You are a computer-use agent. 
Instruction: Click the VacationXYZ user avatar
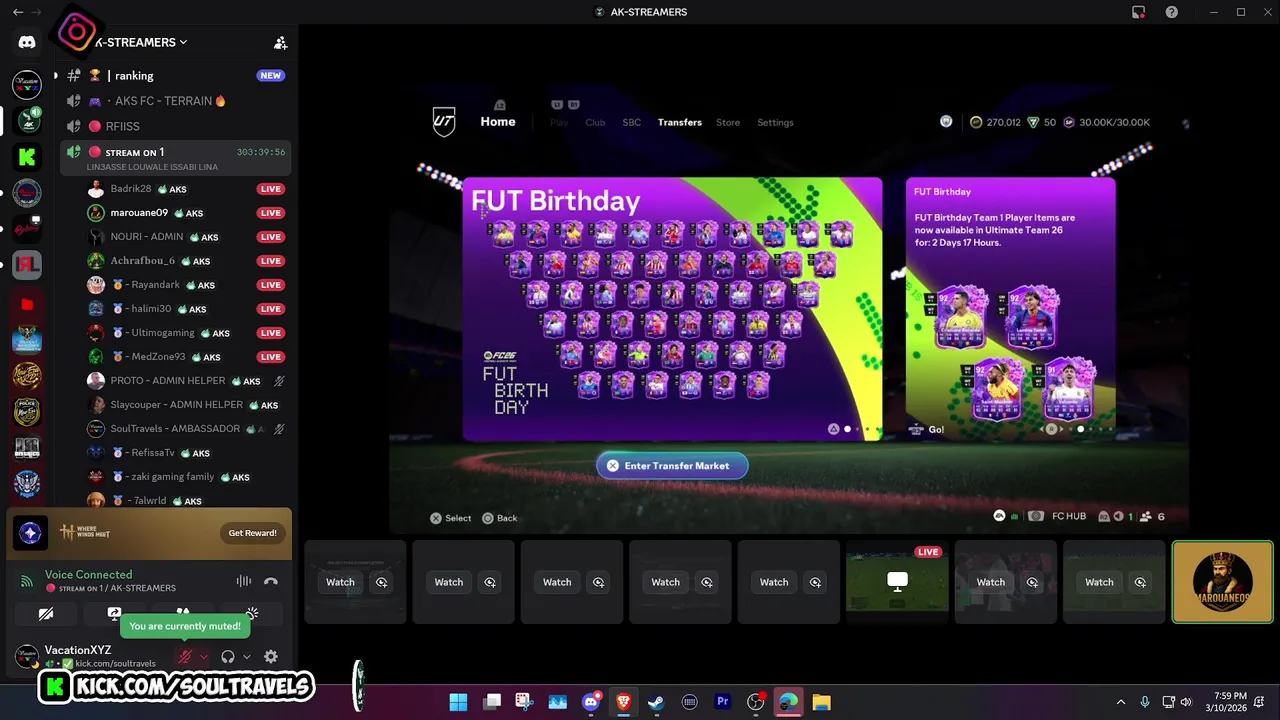(x=27, y=657)
